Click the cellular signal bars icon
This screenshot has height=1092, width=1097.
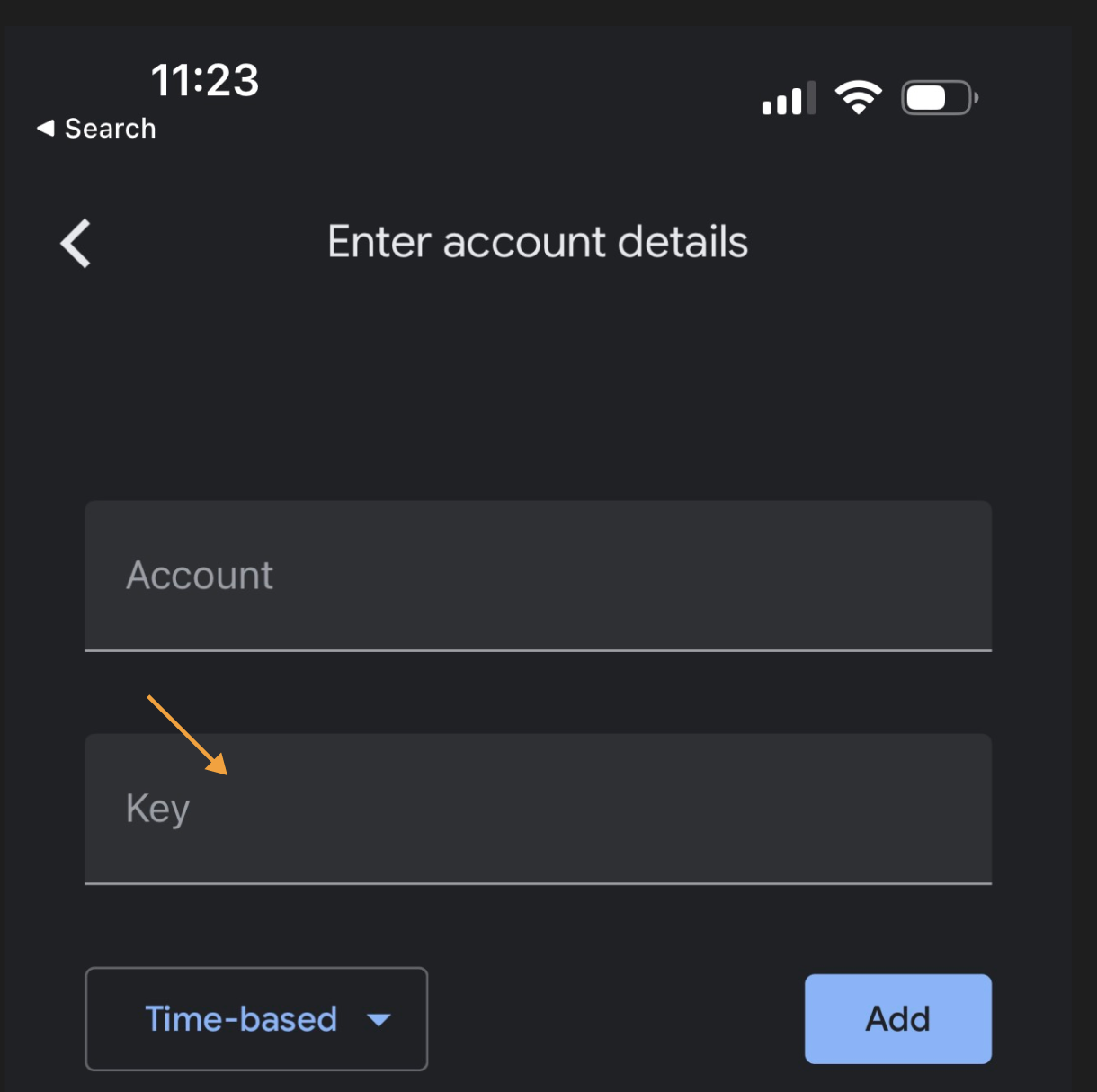[789, 98]
